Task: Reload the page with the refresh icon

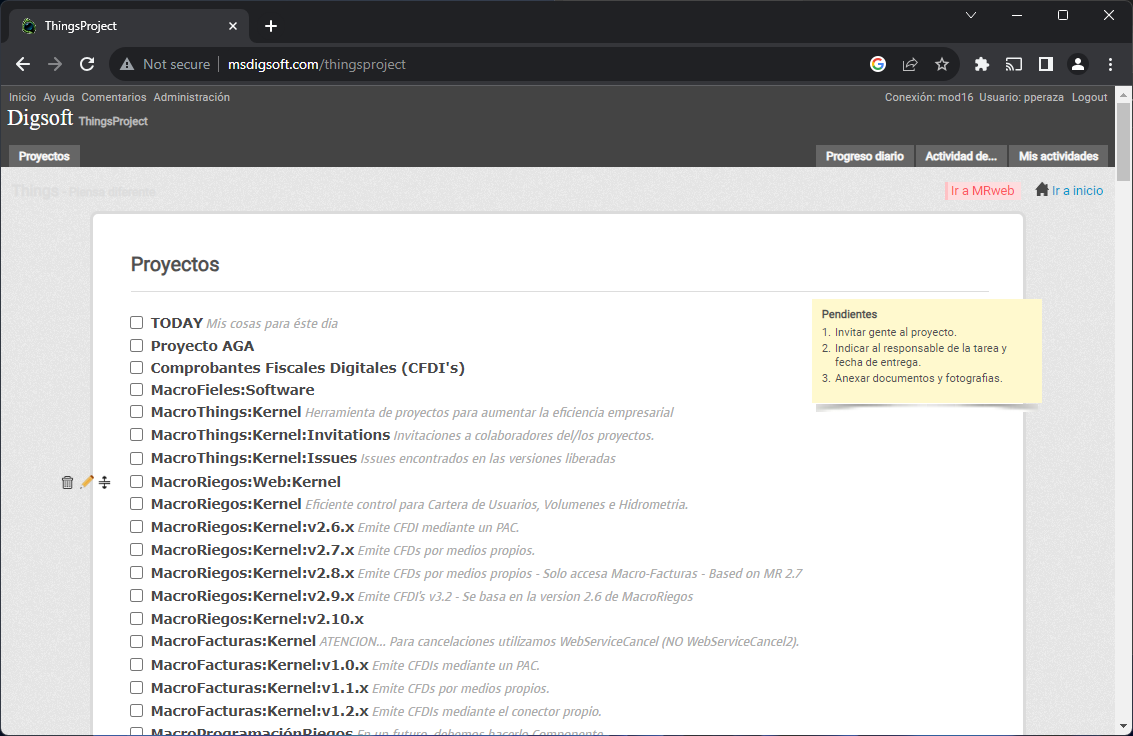Action: [87, 64]
